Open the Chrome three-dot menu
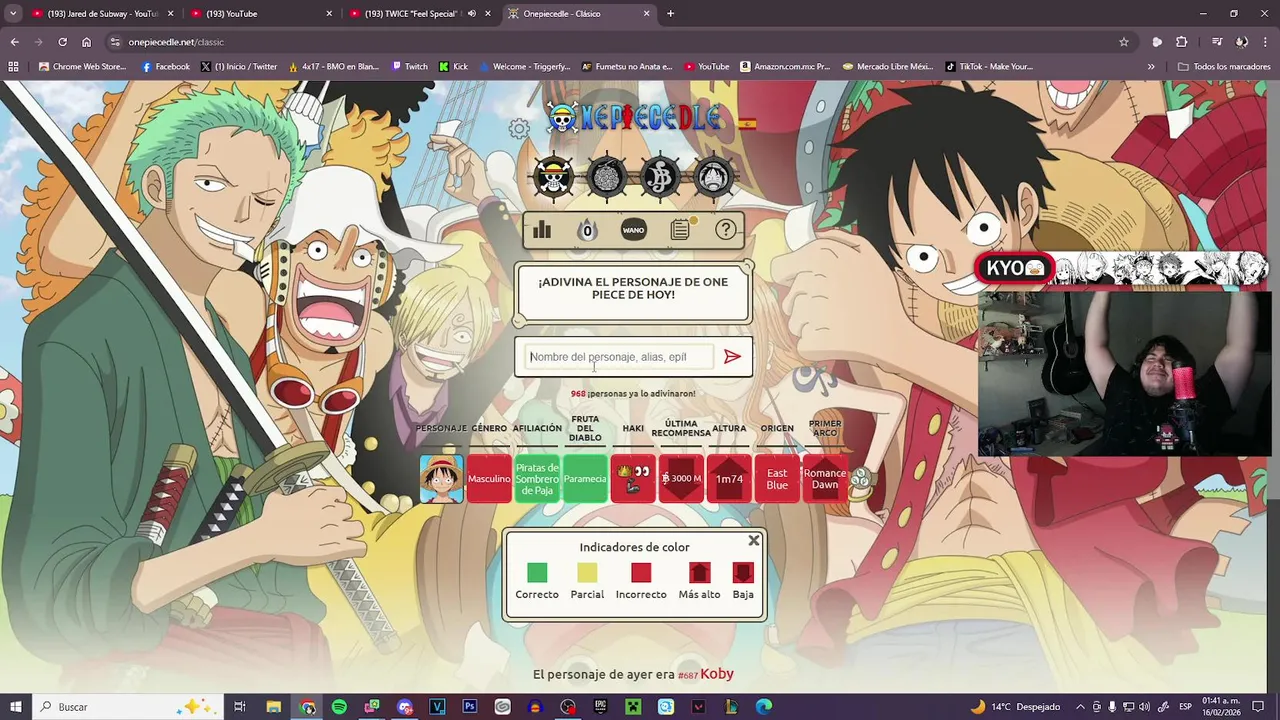 1265,42
